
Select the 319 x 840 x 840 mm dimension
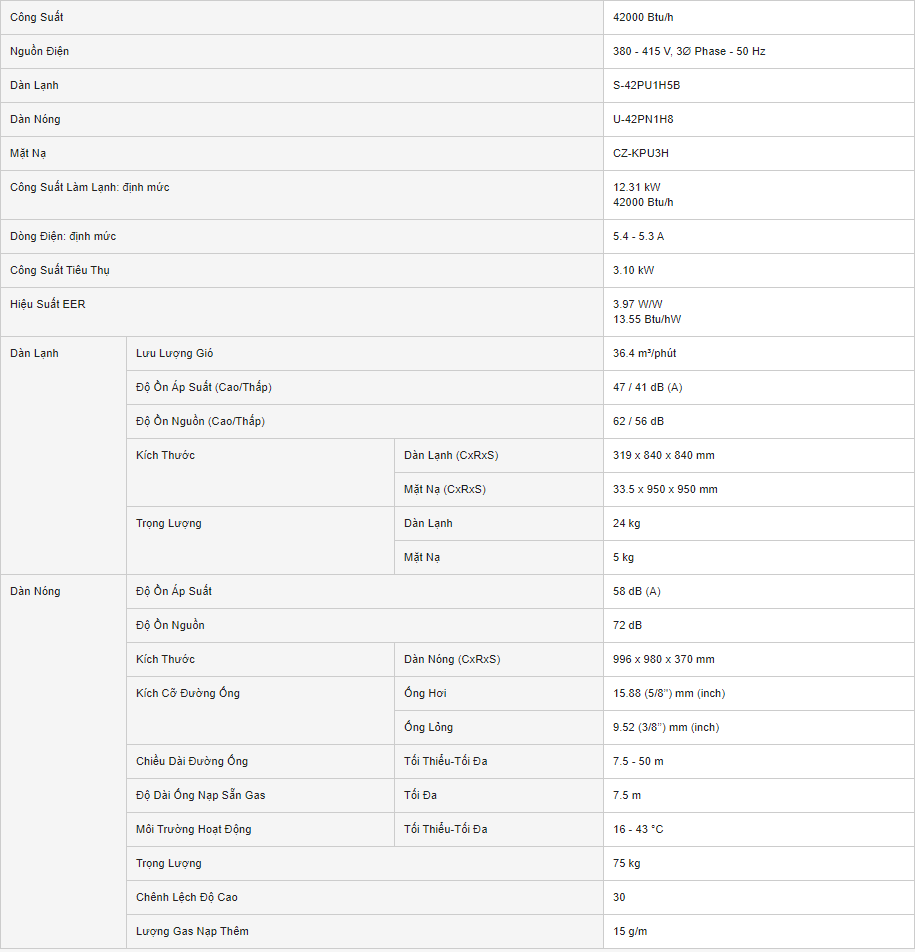click(x=663, y=455)
